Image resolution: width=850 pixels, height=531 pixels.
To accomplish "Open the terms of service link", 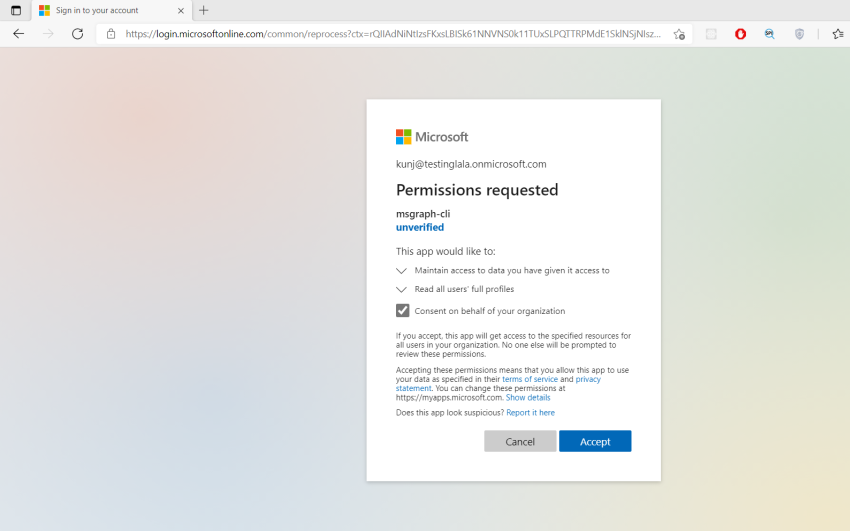I will [x=530, y=380].
